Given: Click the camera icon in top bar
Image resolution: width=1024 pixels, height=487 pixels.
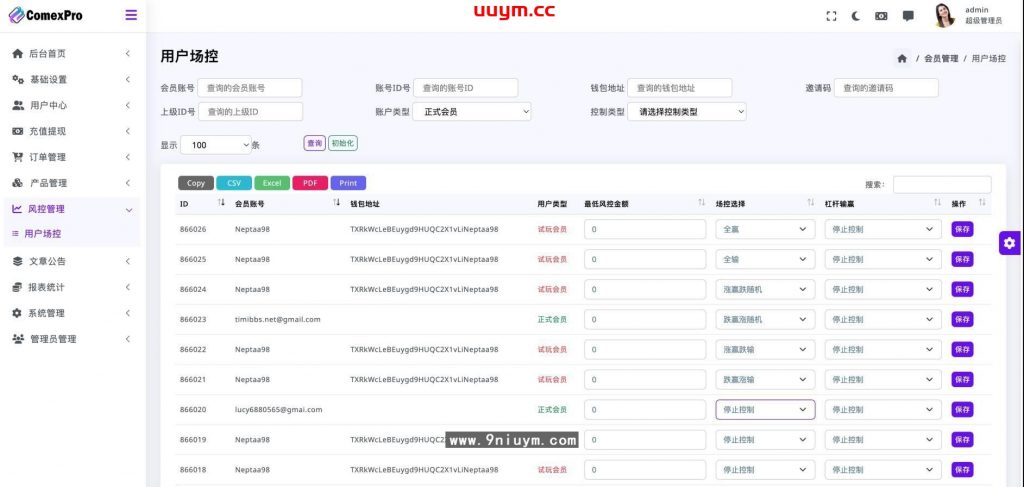Looking at the screenshot, I should (881, 16).
